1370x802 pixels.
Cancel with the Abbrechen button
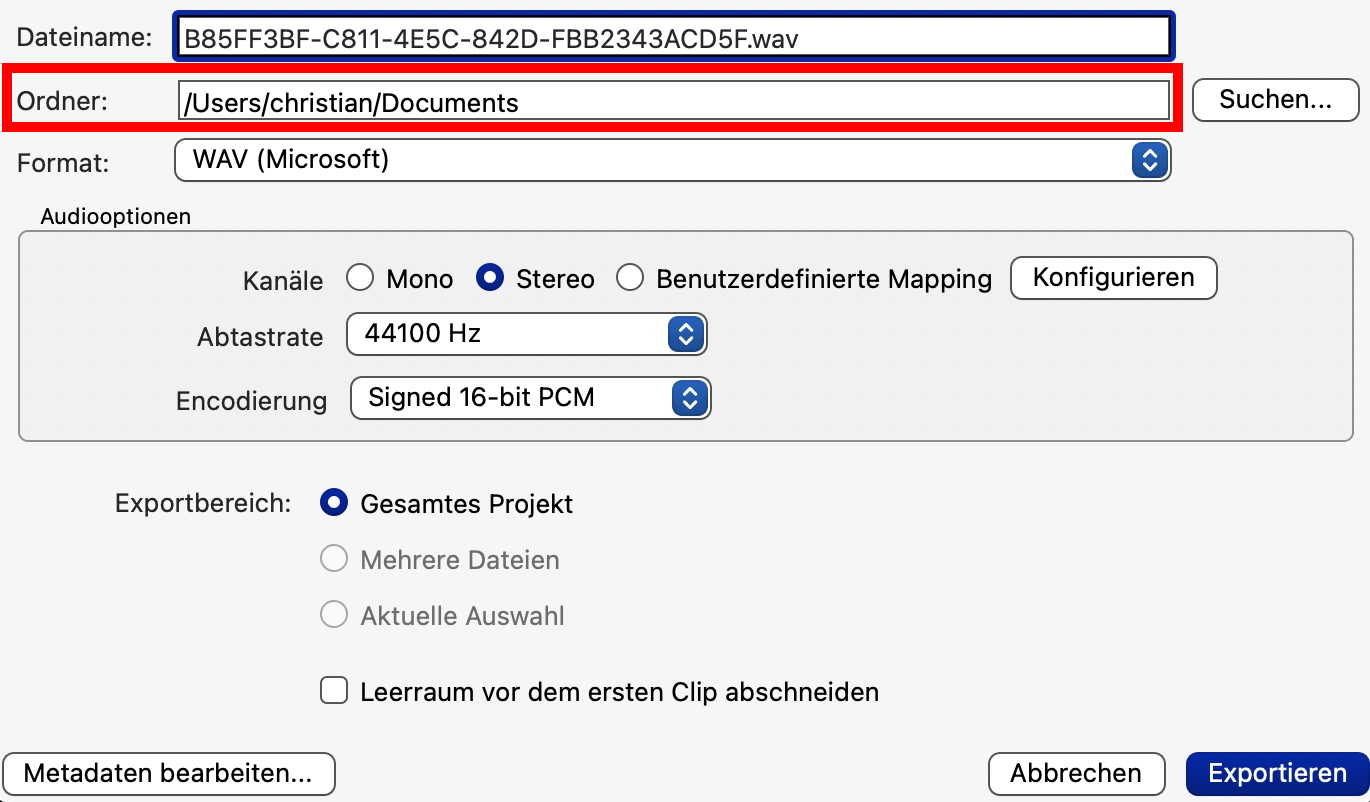(1076, 773)
